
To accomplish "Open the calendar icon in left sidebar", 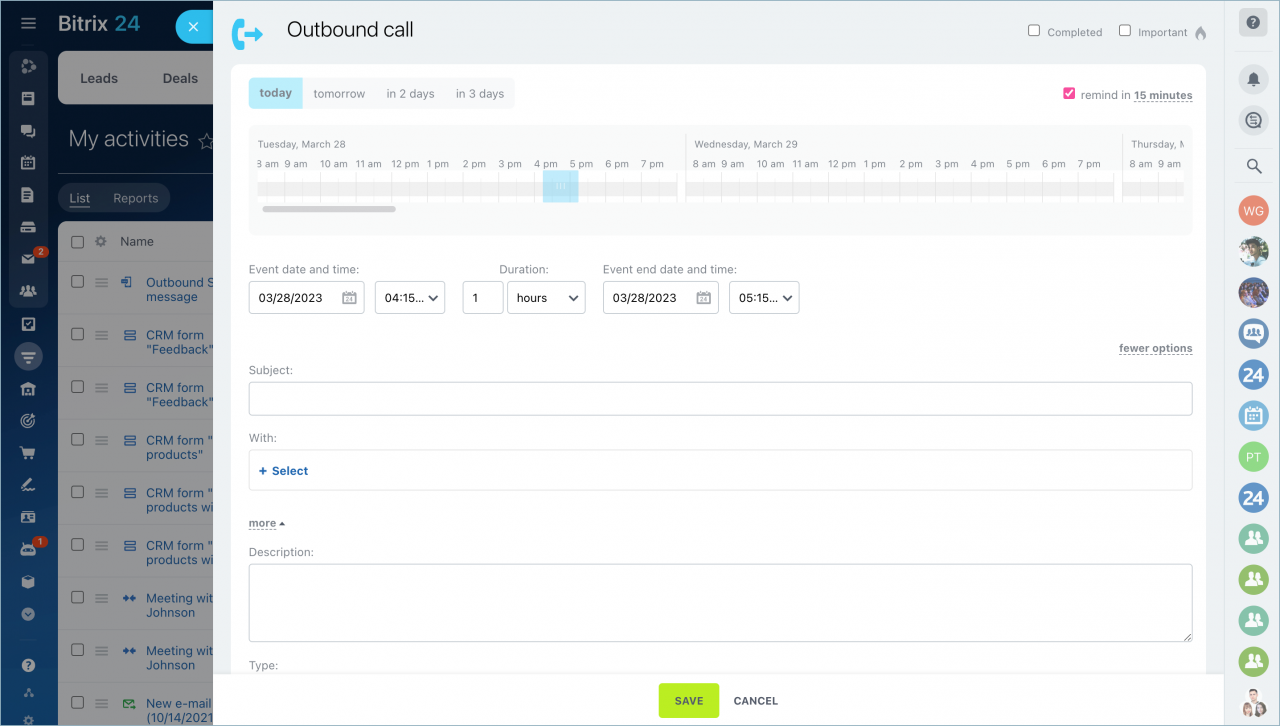I will pyautogui.click(x=28, y=162).
